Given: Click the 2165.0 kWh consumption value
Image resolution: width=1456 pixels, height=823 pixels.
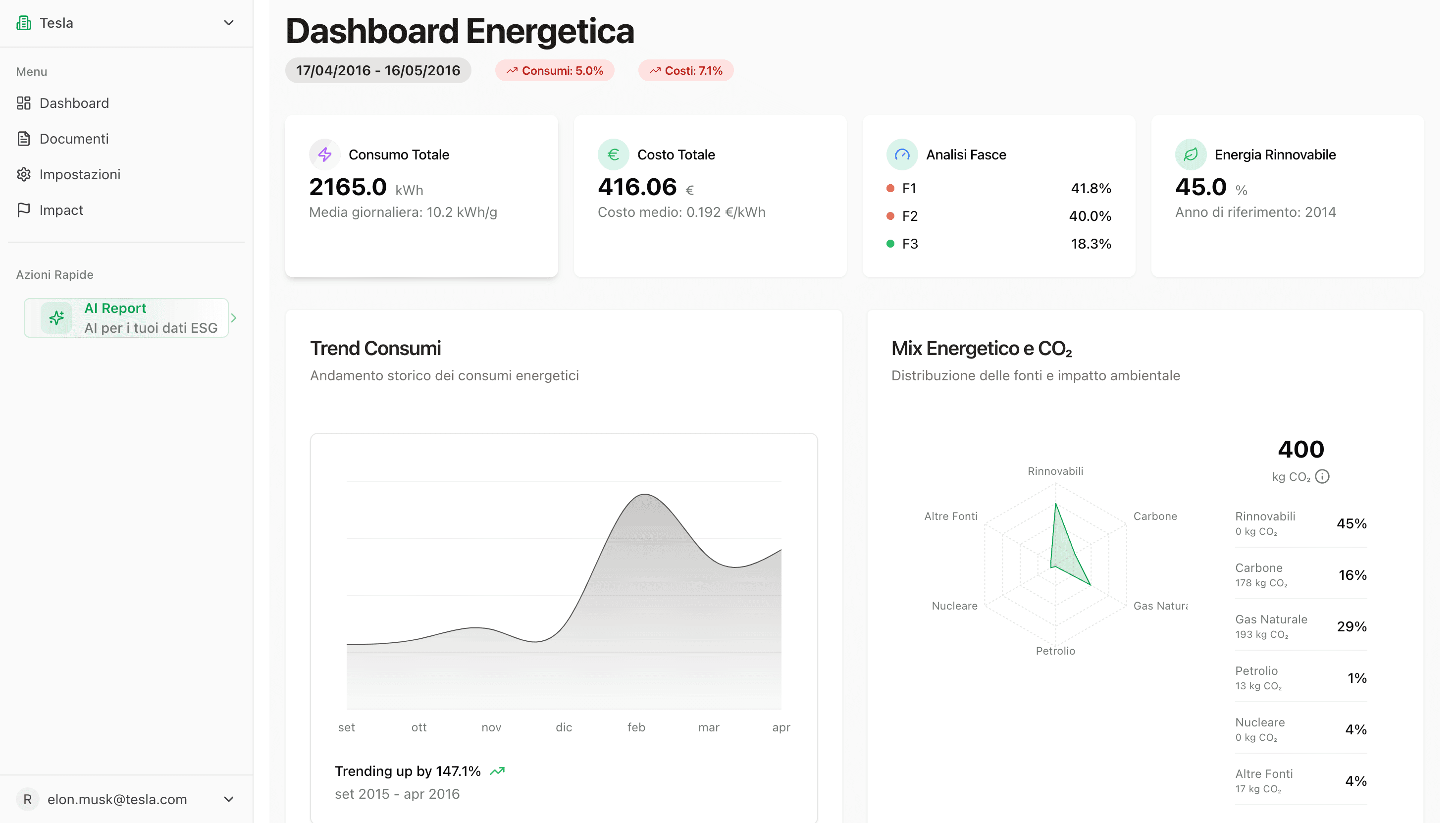Looking at the screenshot, I should [x=365, y=187].
